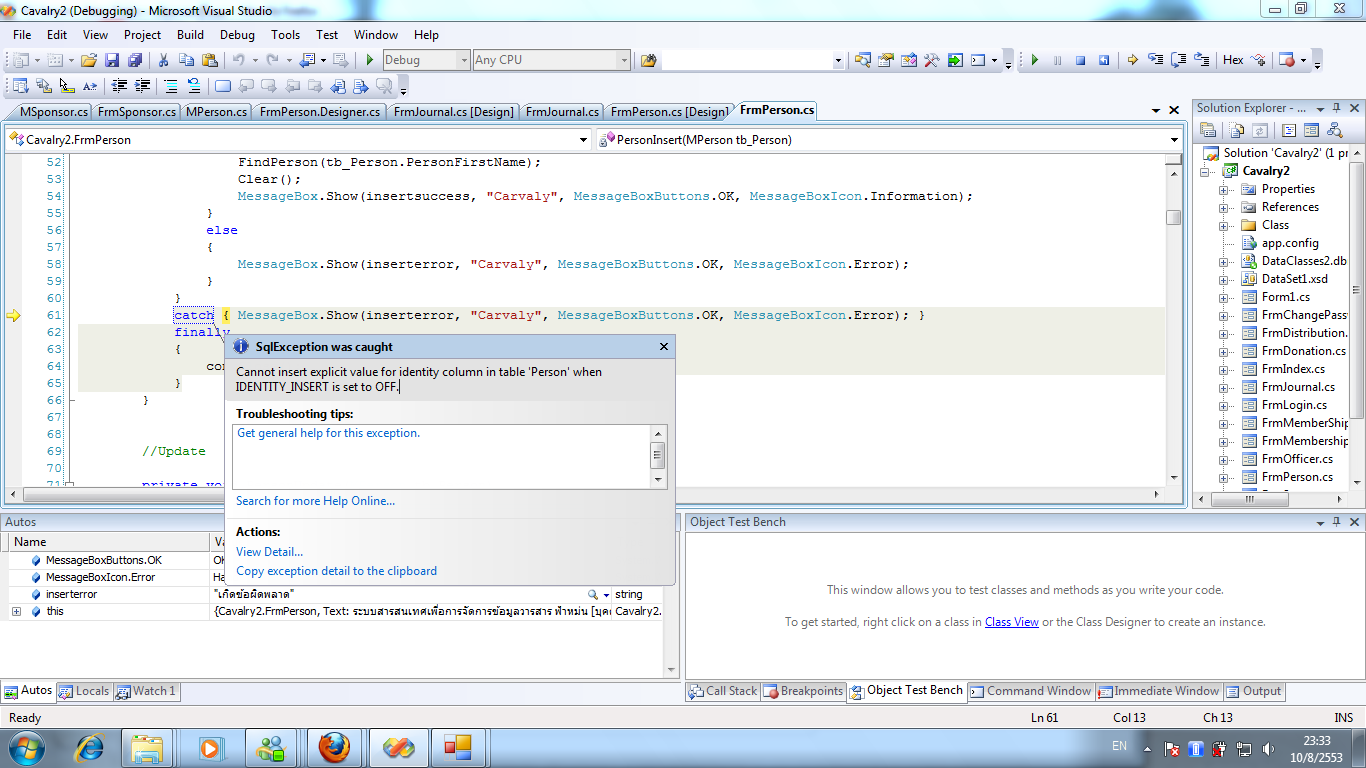1366x768 pixels.
Task: Click Properties icon in Solution Explorer toolbar
Action: coord(1208,130)
